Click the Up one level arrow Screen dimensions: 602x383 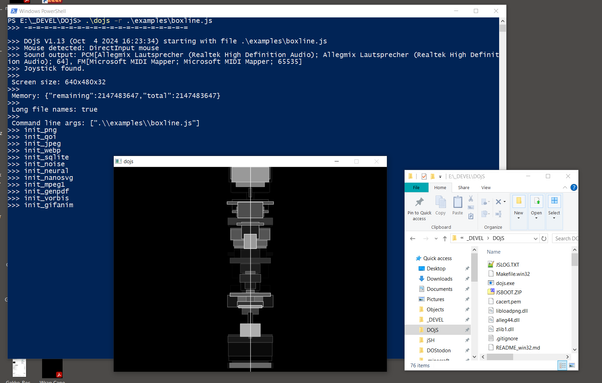pos(445,239)
